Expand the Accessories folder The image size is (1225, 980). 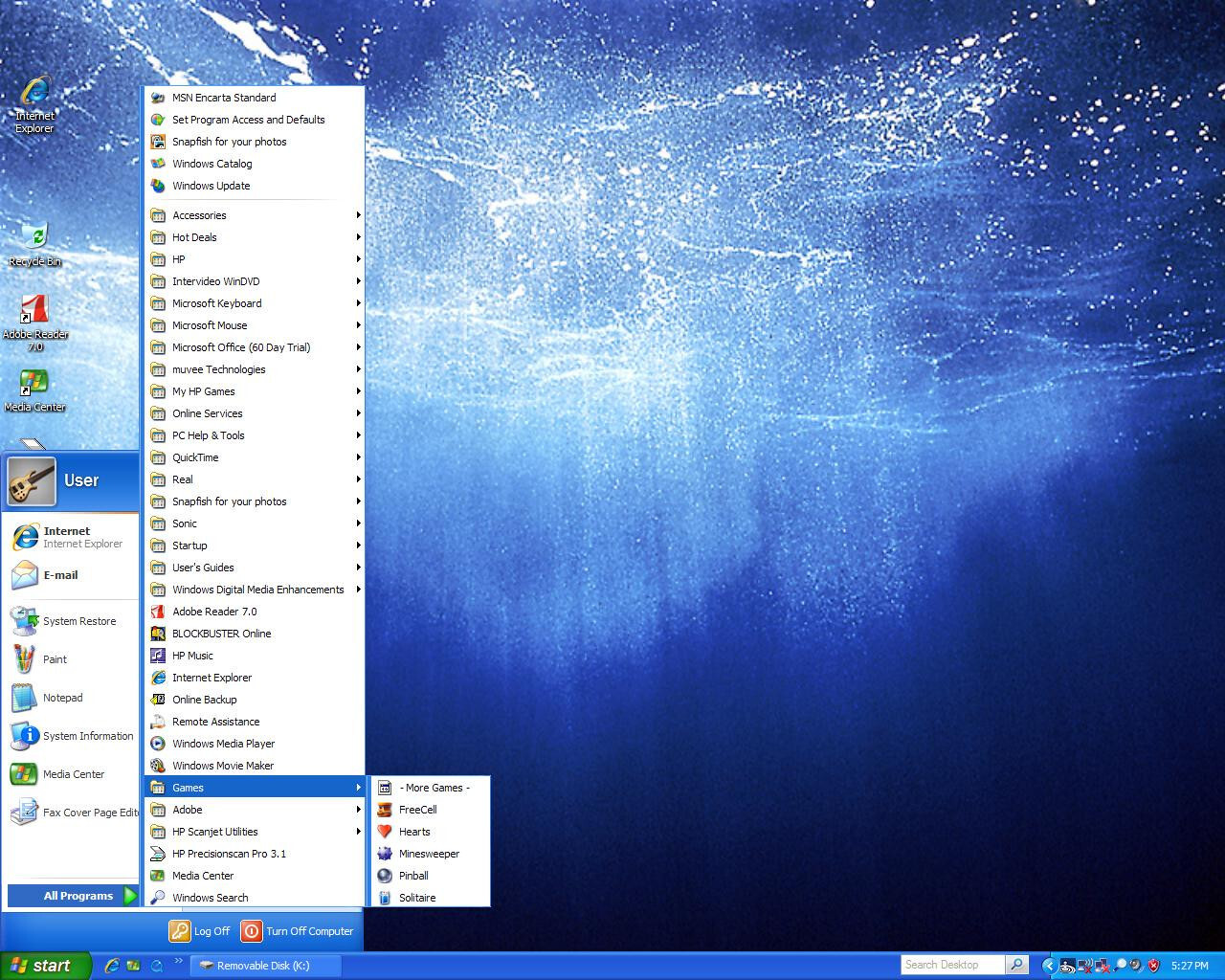pos(255,215)
